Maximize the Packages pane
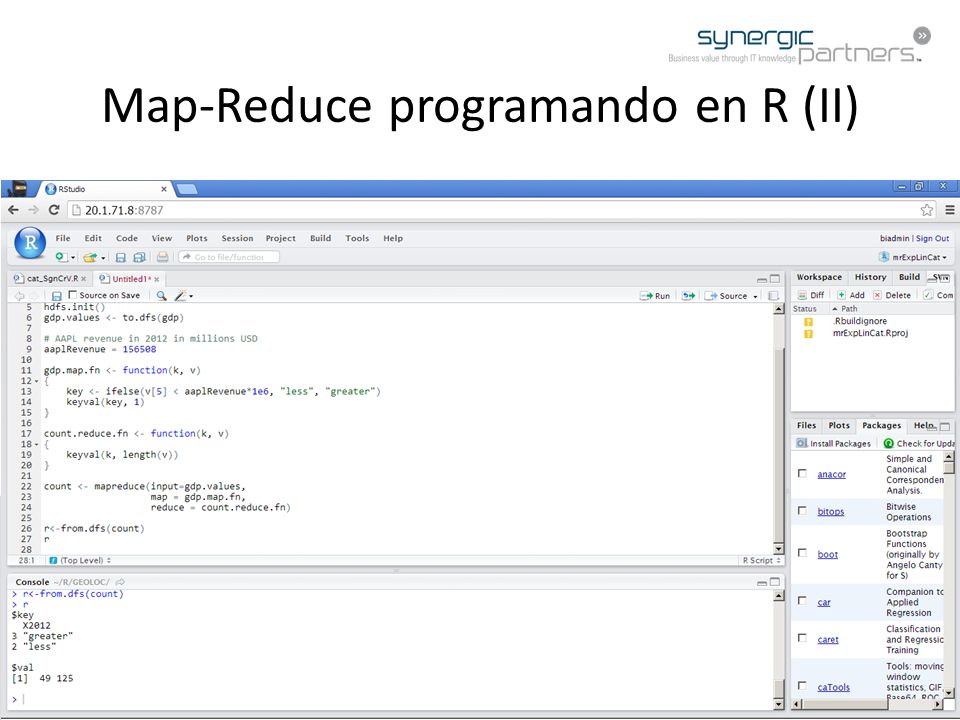This screenshot has width=960, height=720. (x=945, y=426)
